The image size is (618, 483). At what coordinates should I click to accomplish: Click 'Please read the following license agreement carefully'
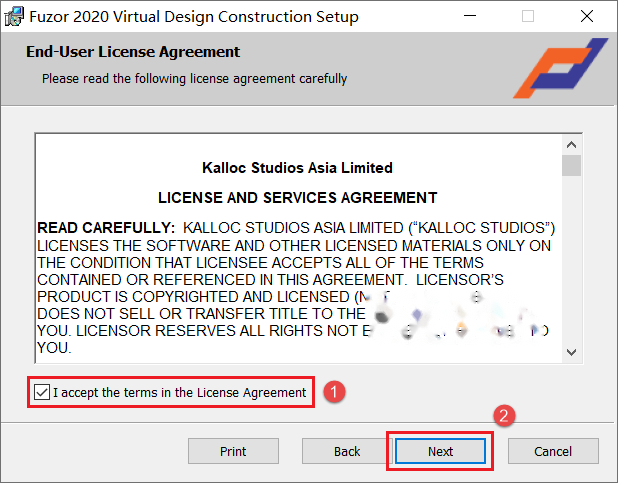coord(195,78)
